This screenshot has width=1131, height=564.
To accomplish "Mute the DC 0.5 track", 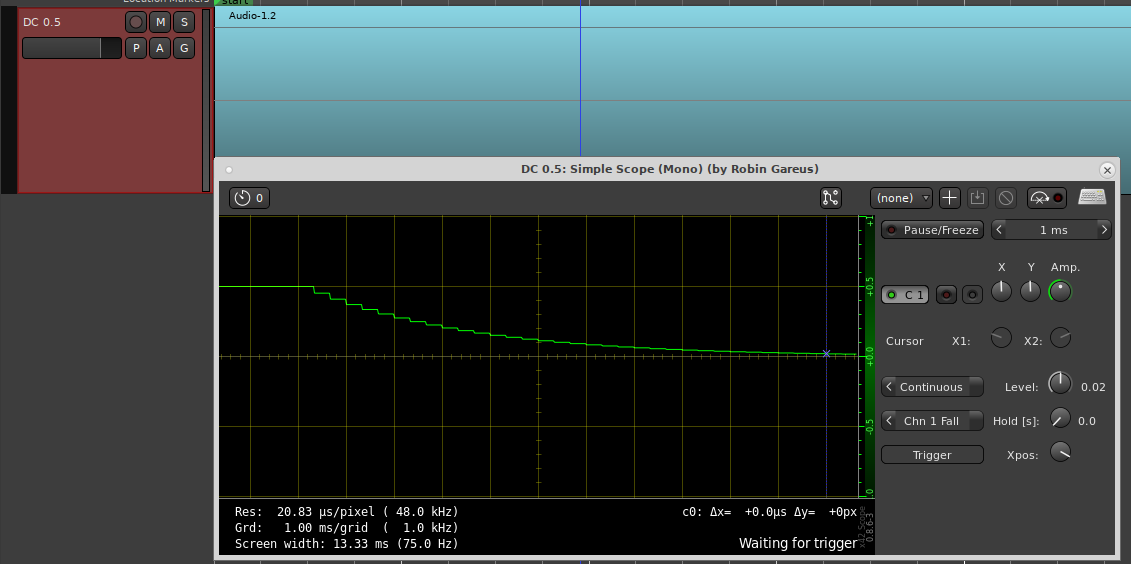I will coord(160,22).
